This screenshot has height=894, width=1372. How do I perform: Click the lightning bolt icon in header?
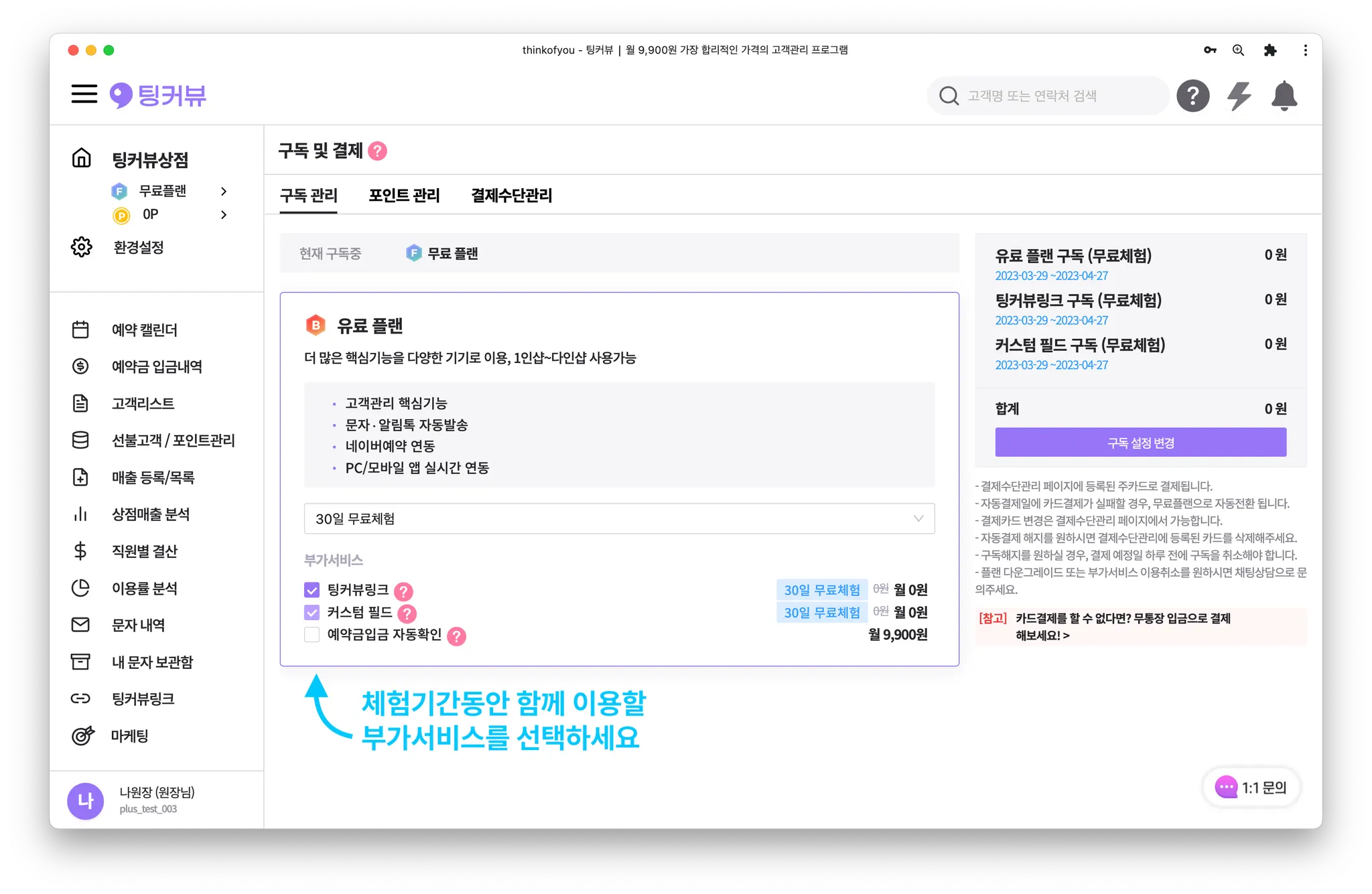point(1239,96)
